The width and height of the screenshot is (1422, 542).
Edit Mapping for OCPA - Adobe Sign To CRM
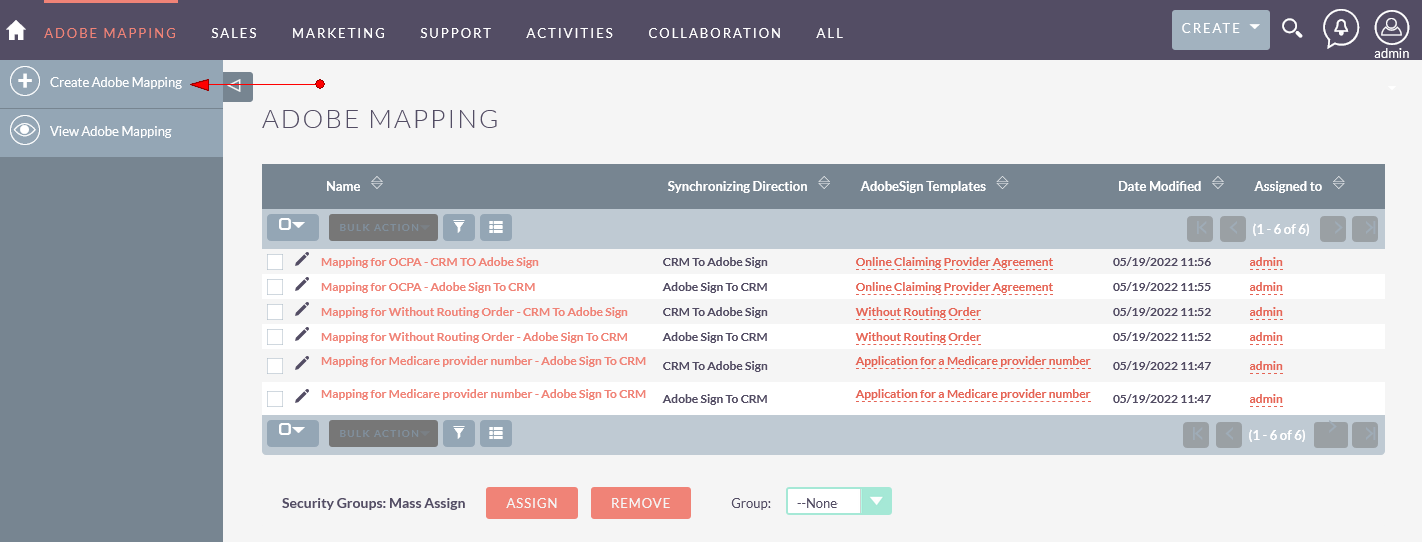(x=302, y=284)
